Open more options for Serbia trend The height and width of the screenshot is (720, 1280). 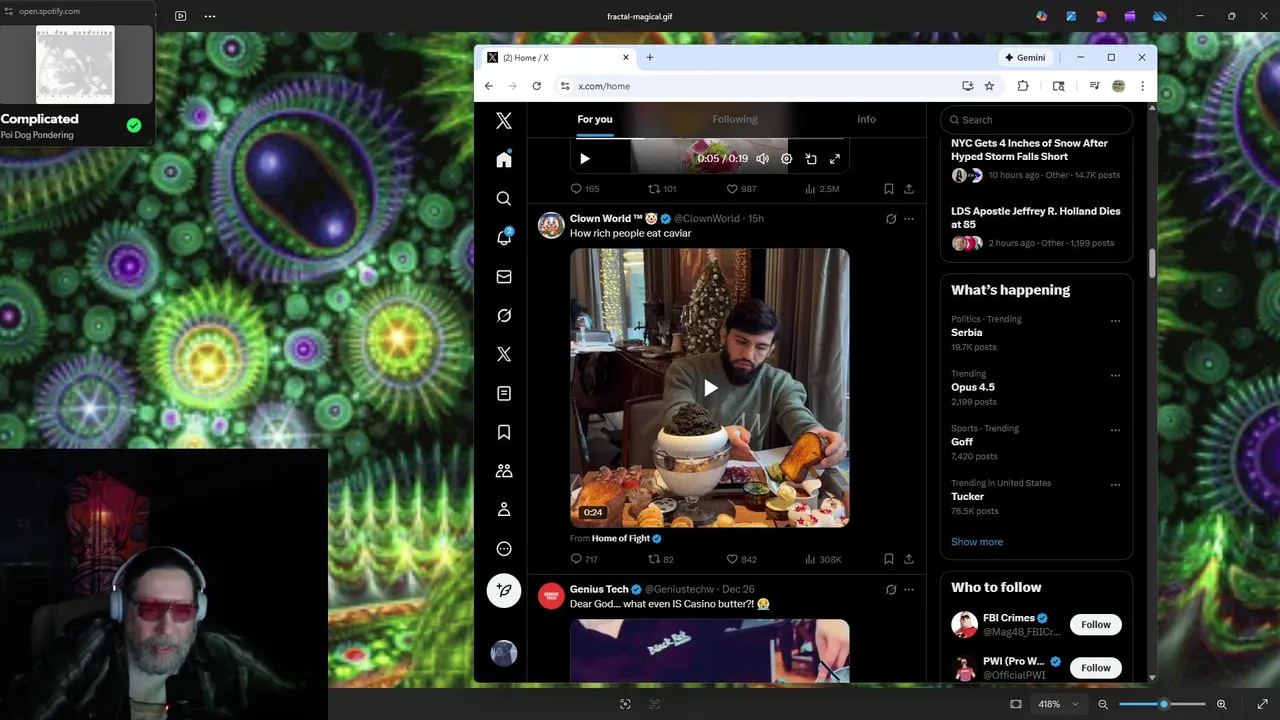[x=1115, y=321]
